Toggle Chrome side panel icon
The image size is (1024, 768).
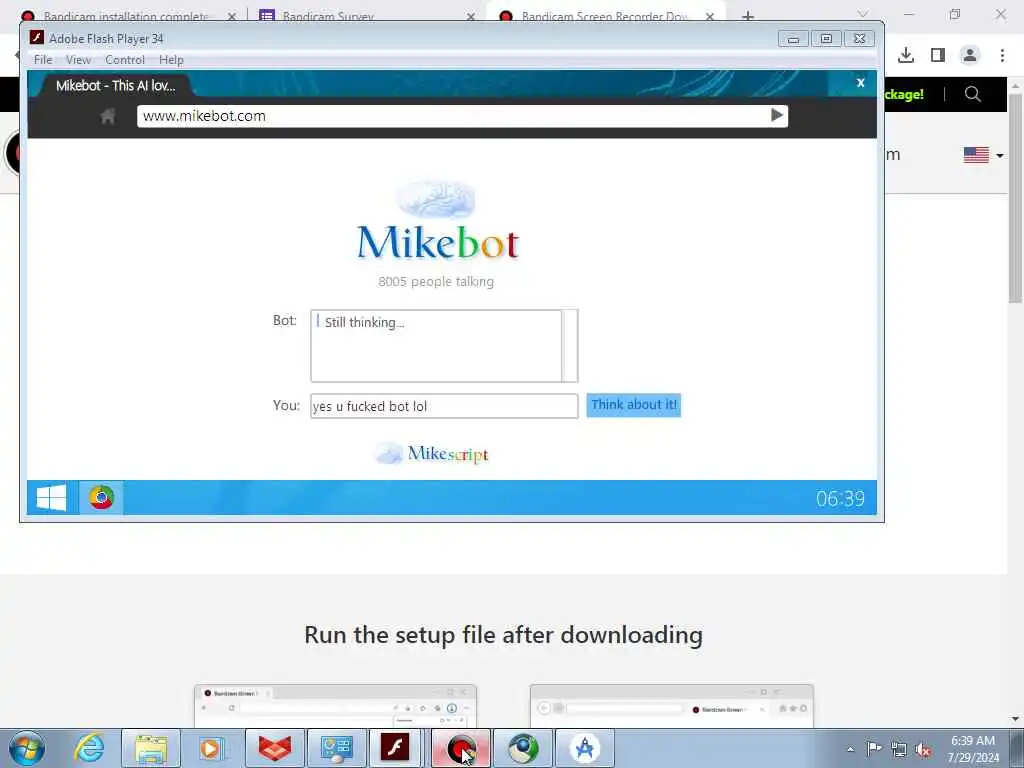click(938, 55)
